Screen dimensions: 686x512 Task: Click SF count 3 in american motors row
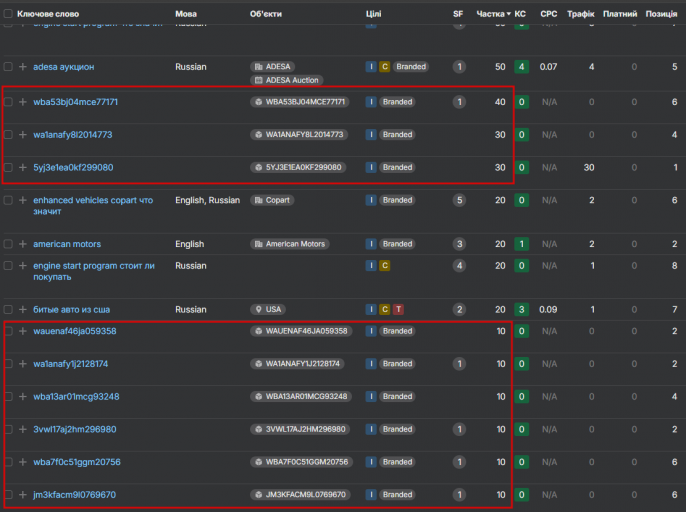coord(459,244)
